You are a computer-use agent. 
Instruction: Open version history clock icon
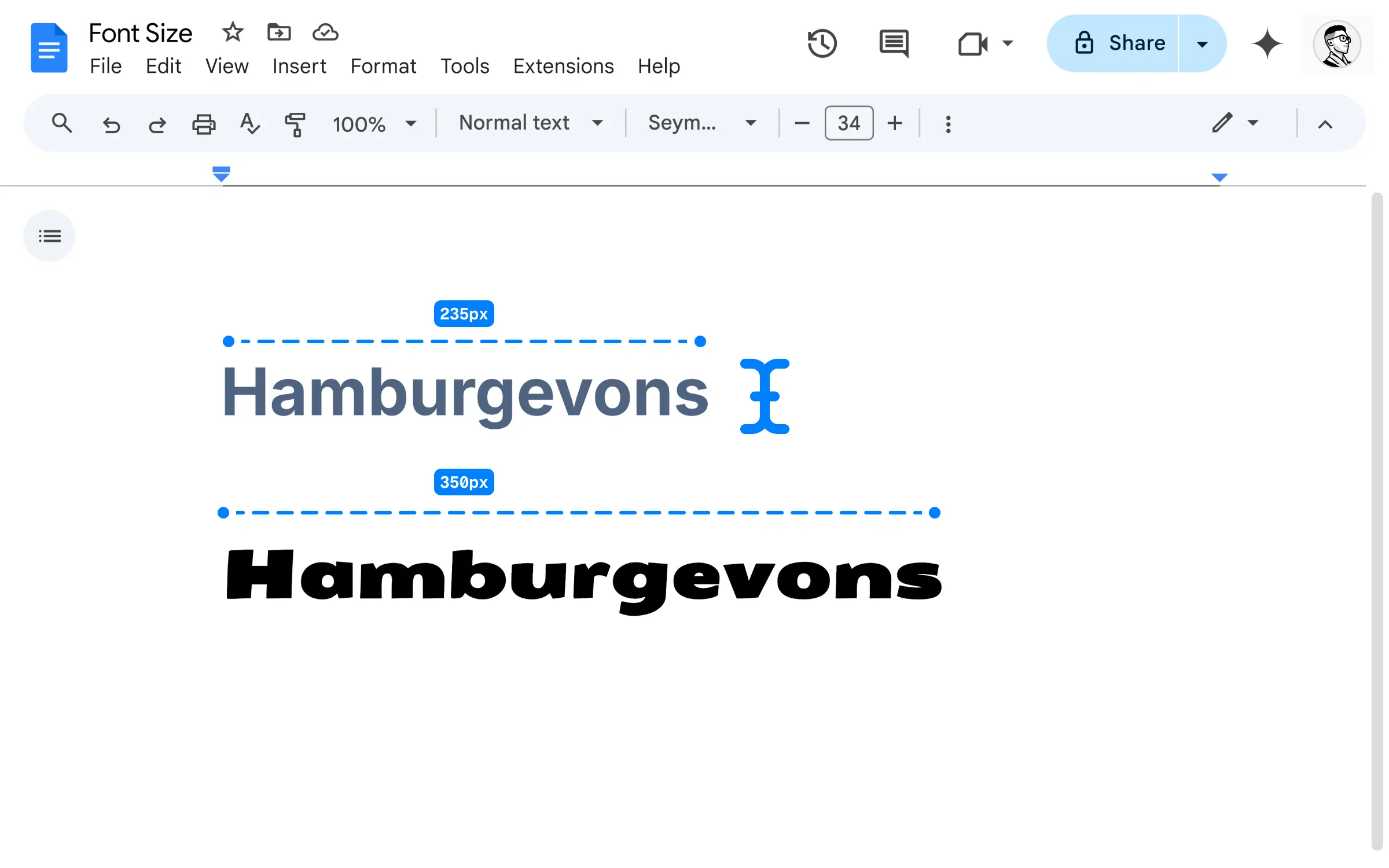(x=822, y=43)
